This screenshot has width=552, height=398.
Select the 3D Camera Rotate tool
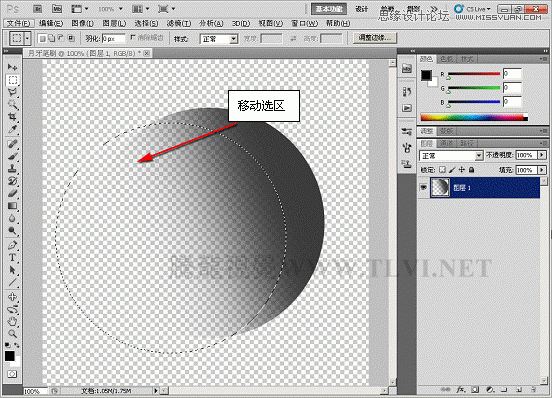click(12, 309)
